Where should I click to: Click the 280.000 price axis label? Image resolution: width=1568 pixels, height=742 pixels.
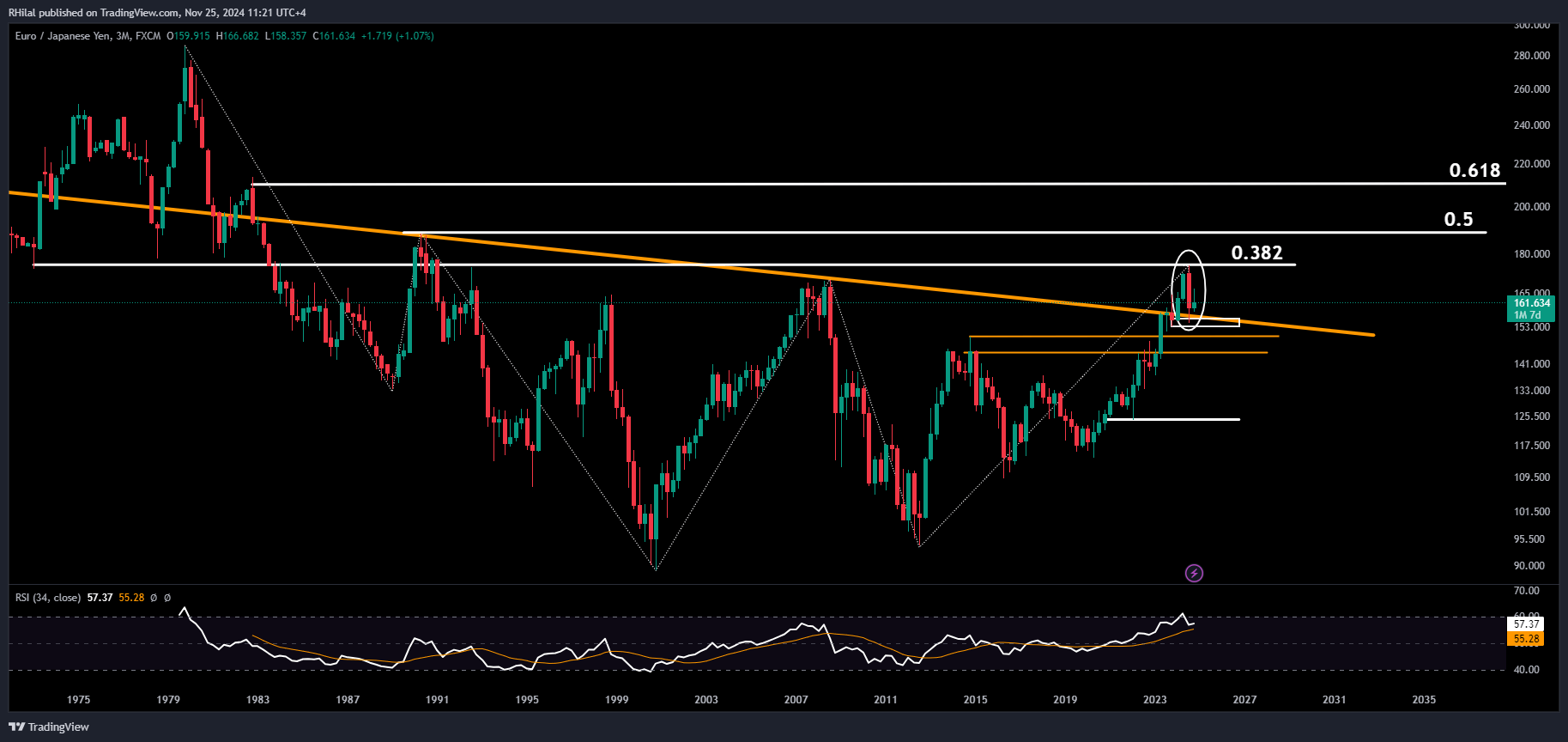[1532, 56]
